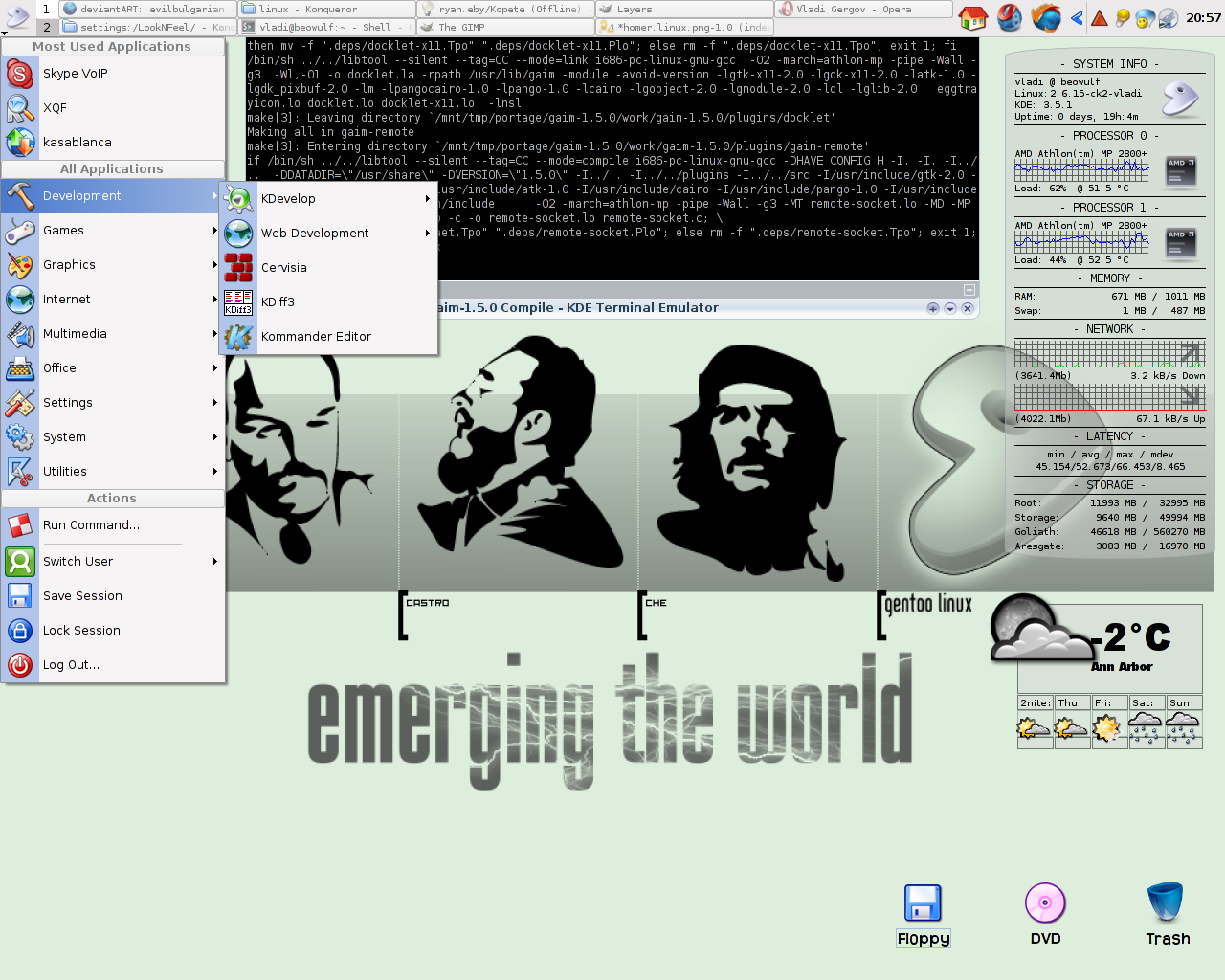This screenshot has height=980, width=1225.
Task: Launch KDiff3 from Development submenu
Action: pyautogui.click(x=328, y=302)
